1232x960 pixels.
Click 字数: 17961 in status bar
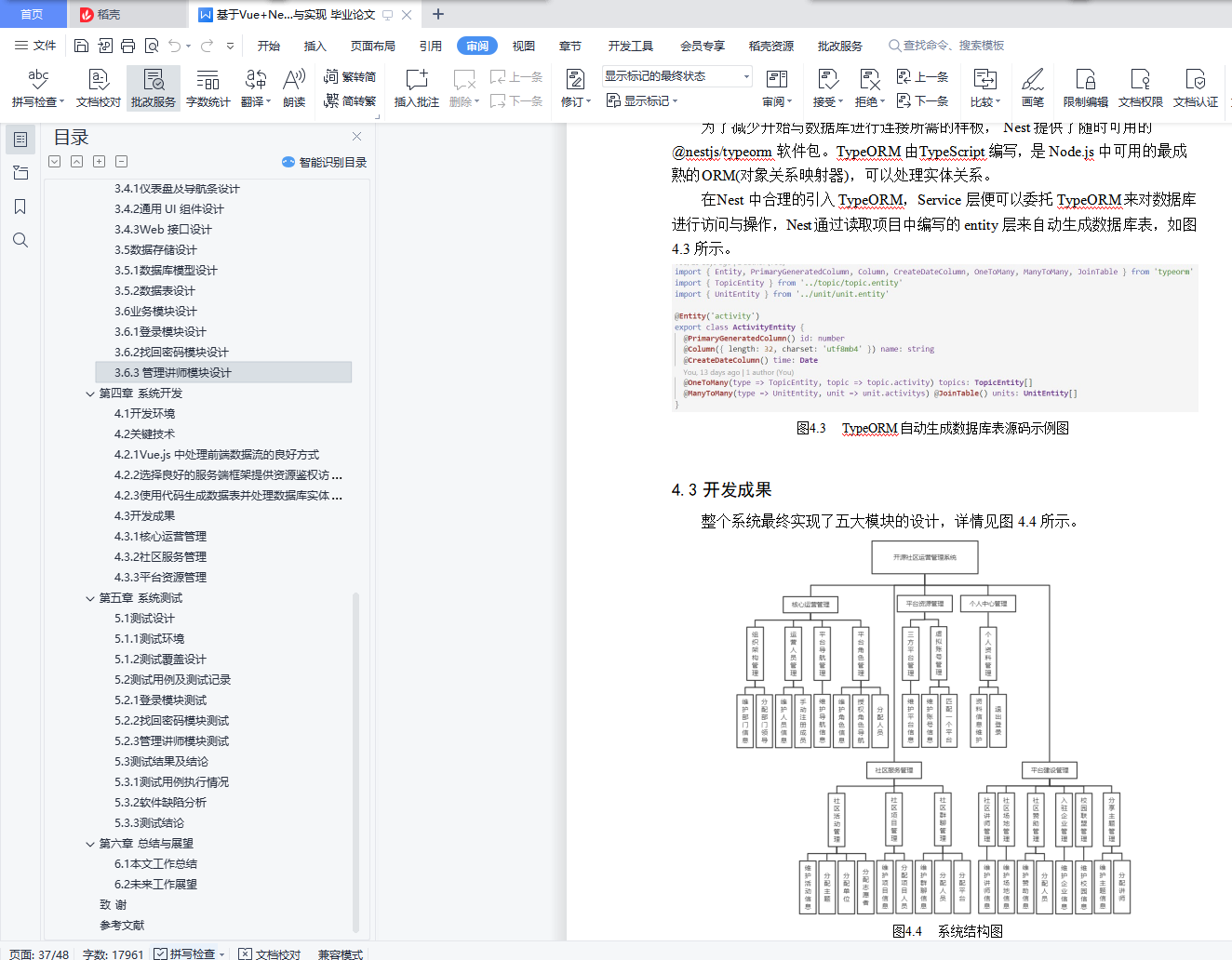click(x=113, y=953)
